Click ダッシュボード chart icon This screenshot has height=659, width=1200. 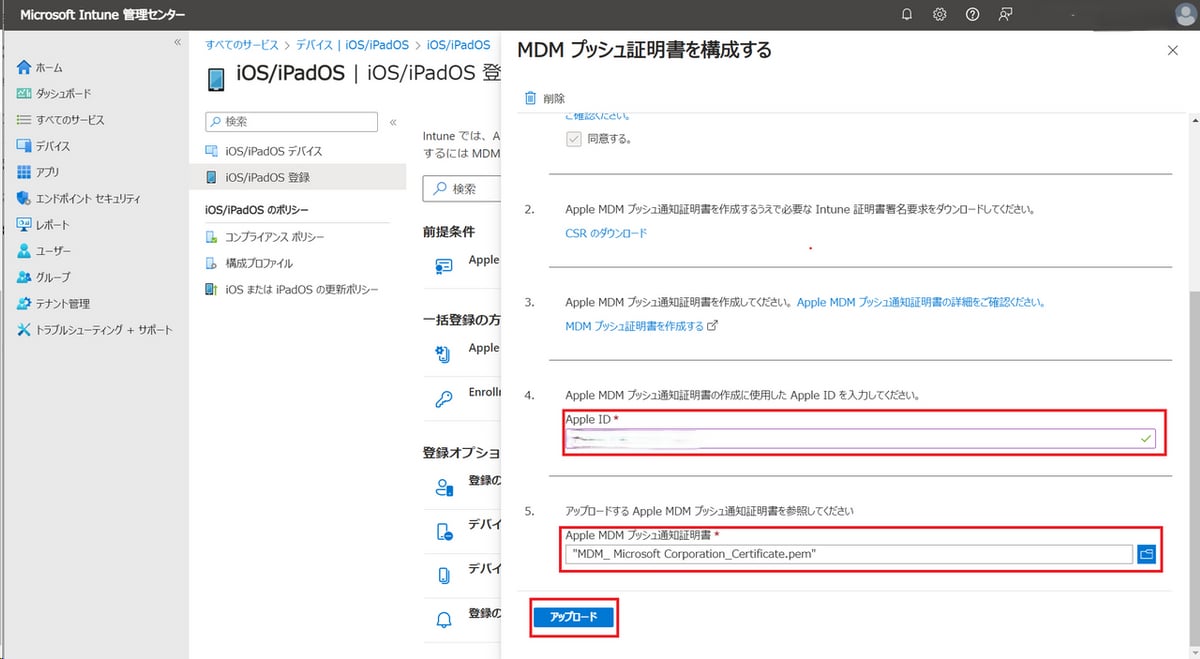coord(24,94)
